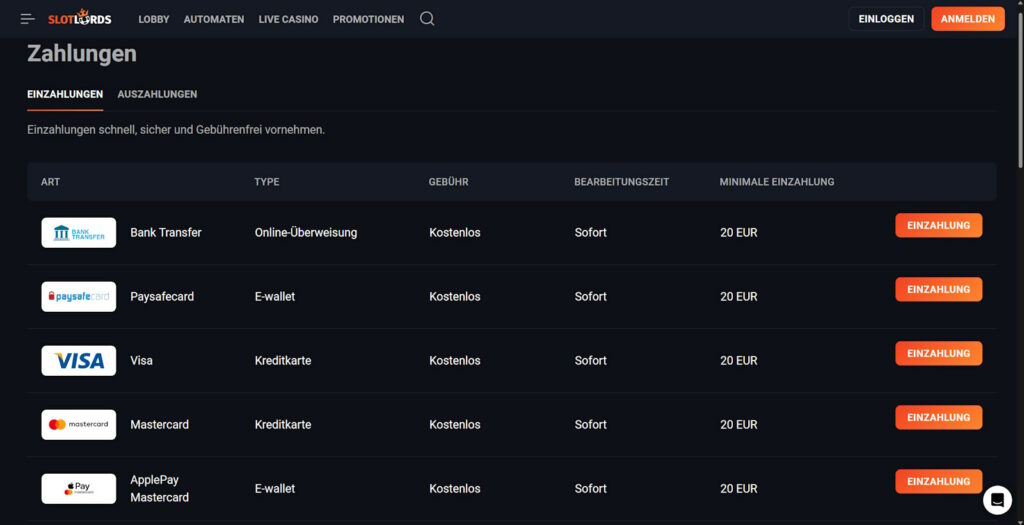
Task: Switch to the Auszahlungen tab
Action: pyautogui.click(x=157, y=94)
